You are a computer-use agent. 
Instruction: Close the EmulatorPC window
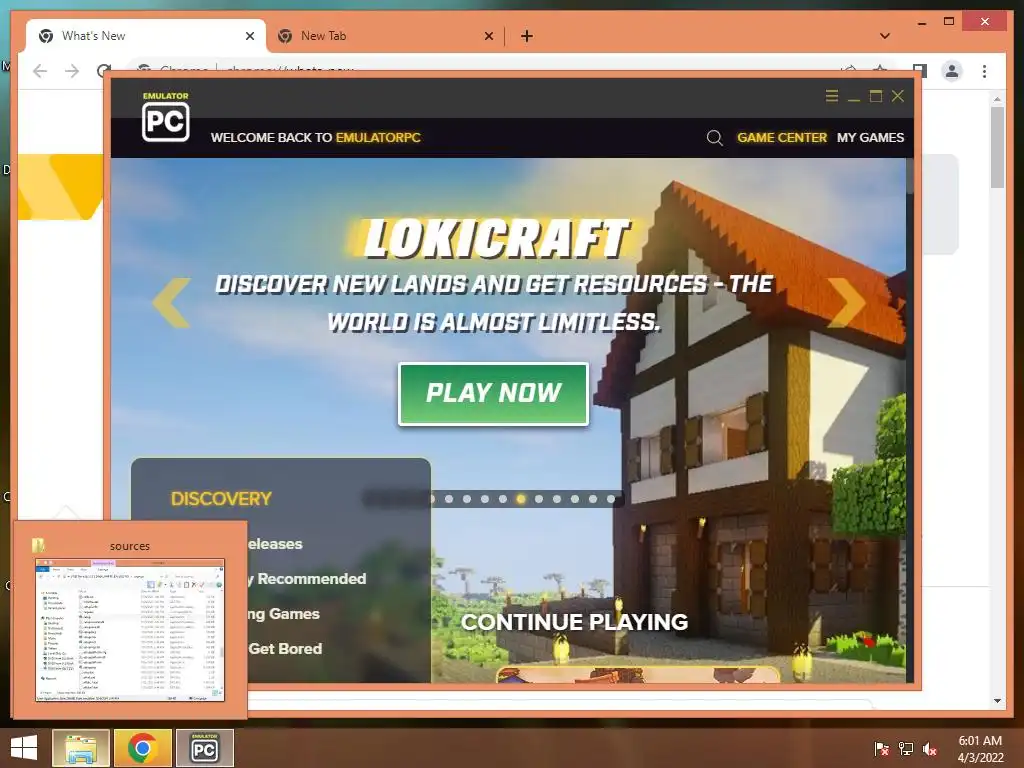pos(898,96)
